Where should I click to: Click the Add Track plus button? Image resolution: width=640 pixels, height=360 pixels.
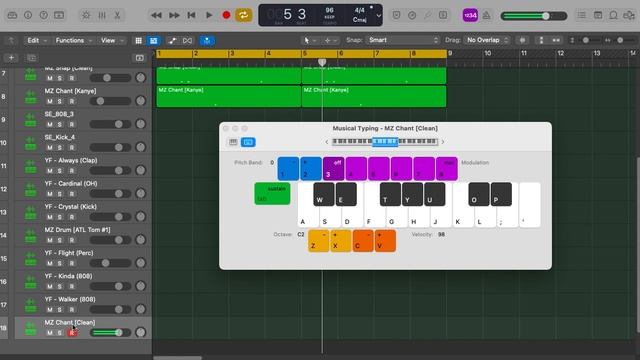tap(11, 58)
